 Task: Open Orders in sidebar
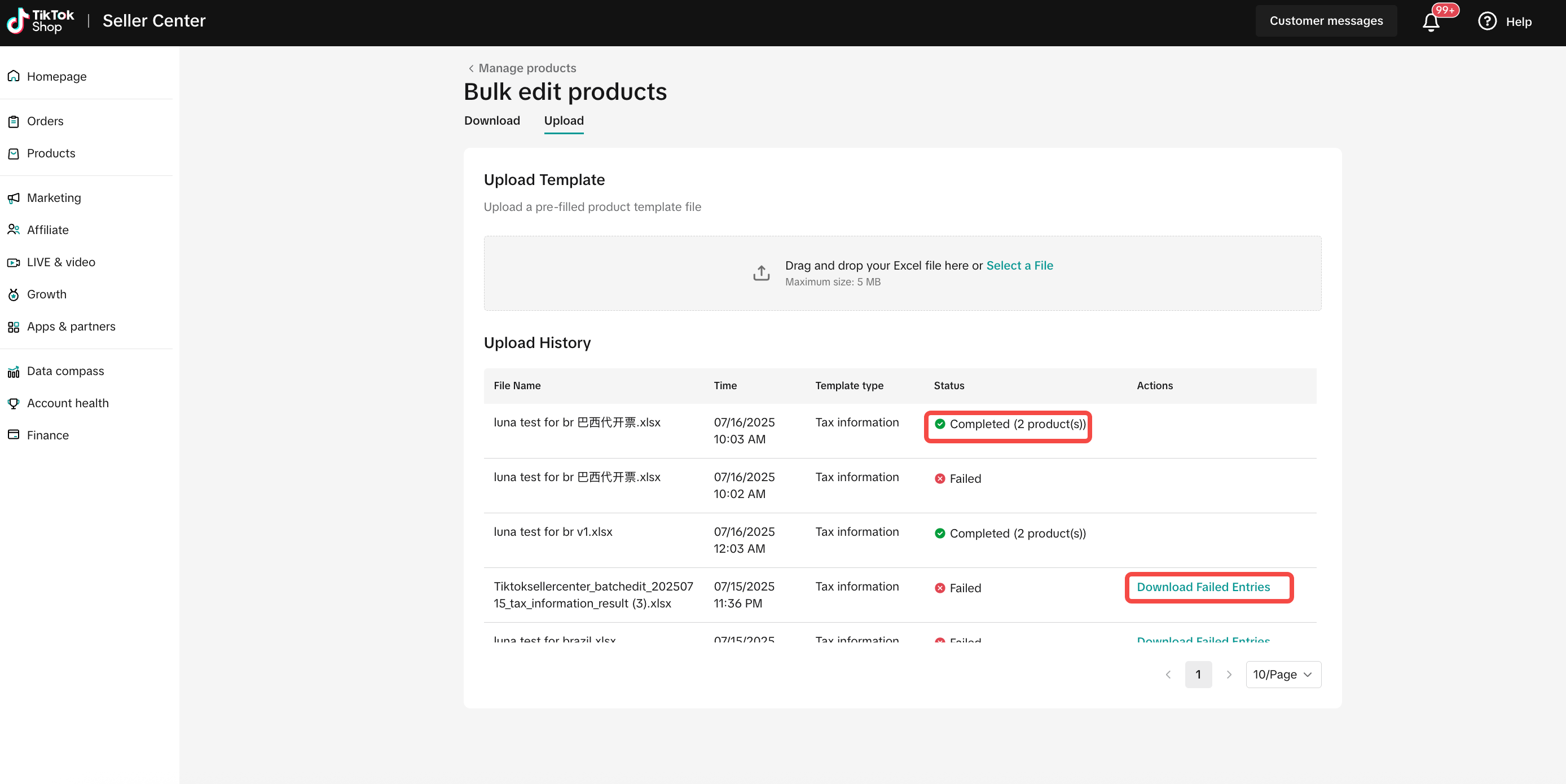point(45,121)
